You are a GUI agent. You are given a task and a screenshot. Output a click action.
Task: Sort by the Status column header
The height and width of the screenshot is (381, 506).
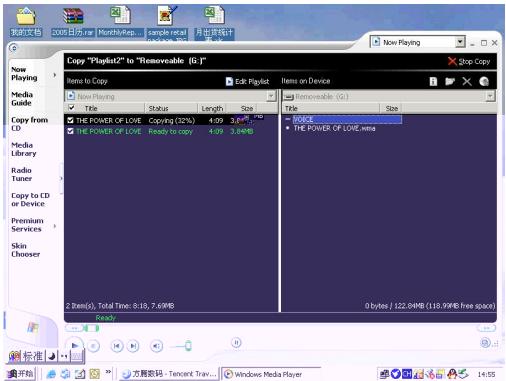tap(171, 108)
